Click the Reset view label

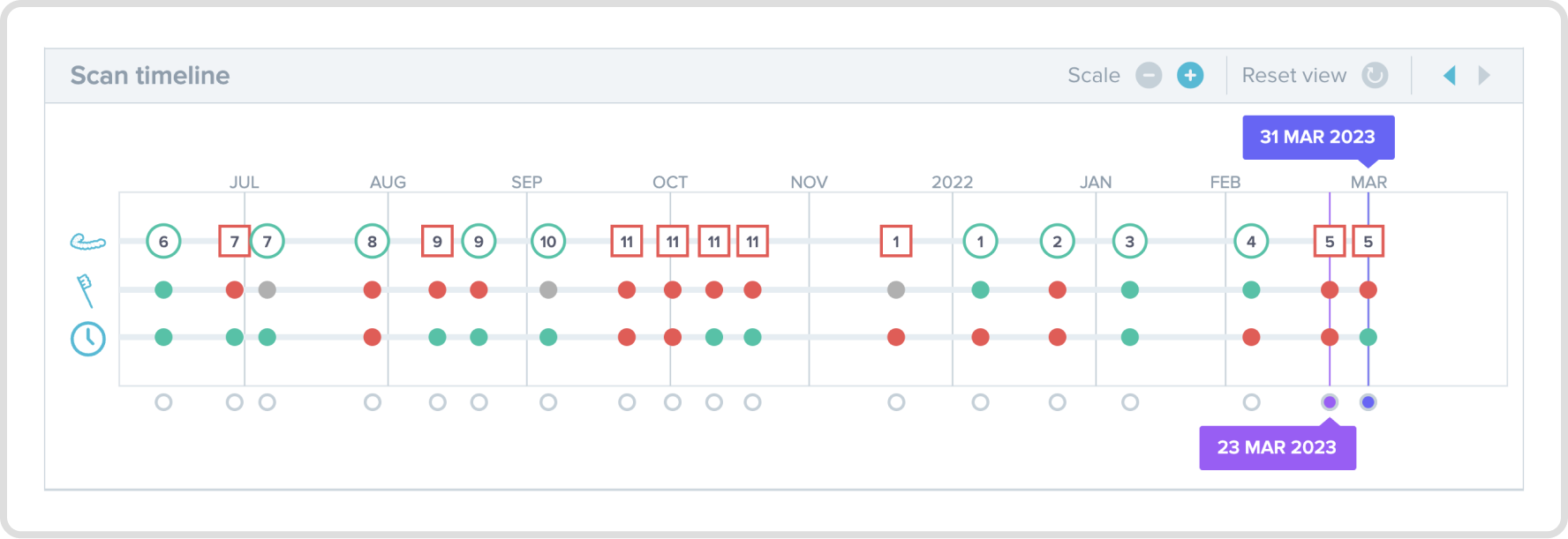coord(1293,76)
